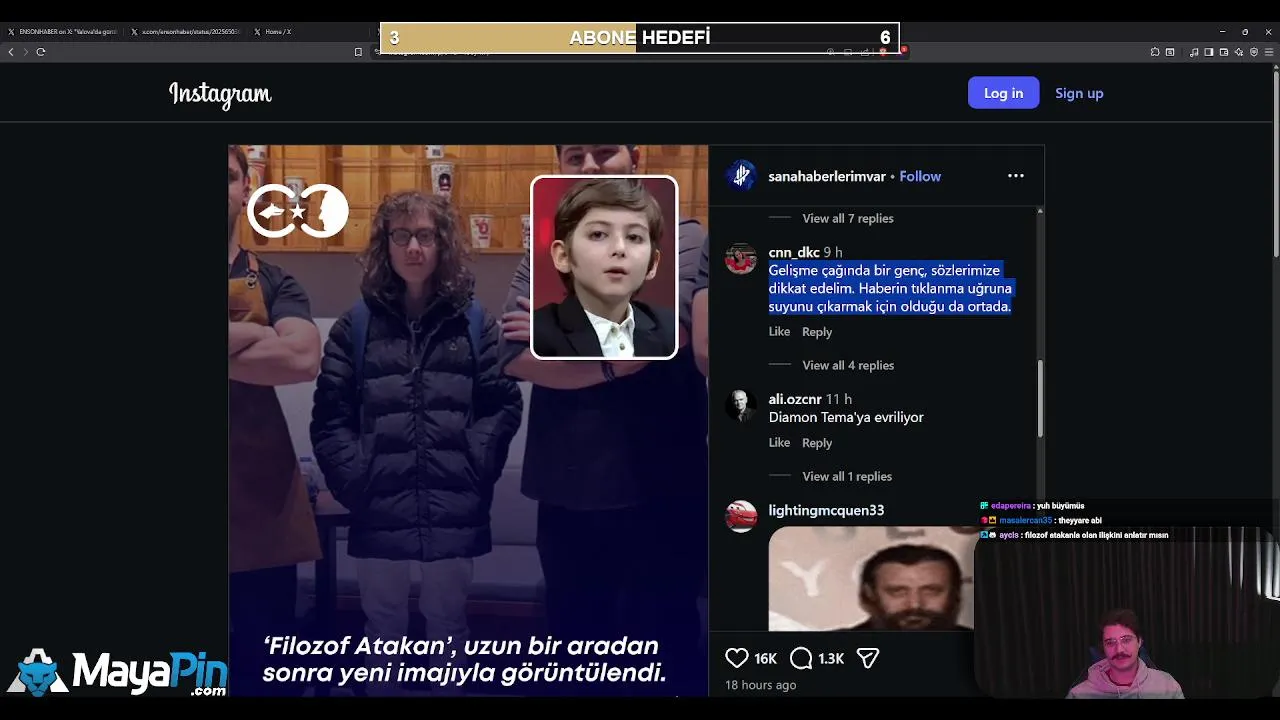Open sanahaberlerimvar profile avatar
The width and height of the screenshot is (1280, 720).
[x=741, y=176]
